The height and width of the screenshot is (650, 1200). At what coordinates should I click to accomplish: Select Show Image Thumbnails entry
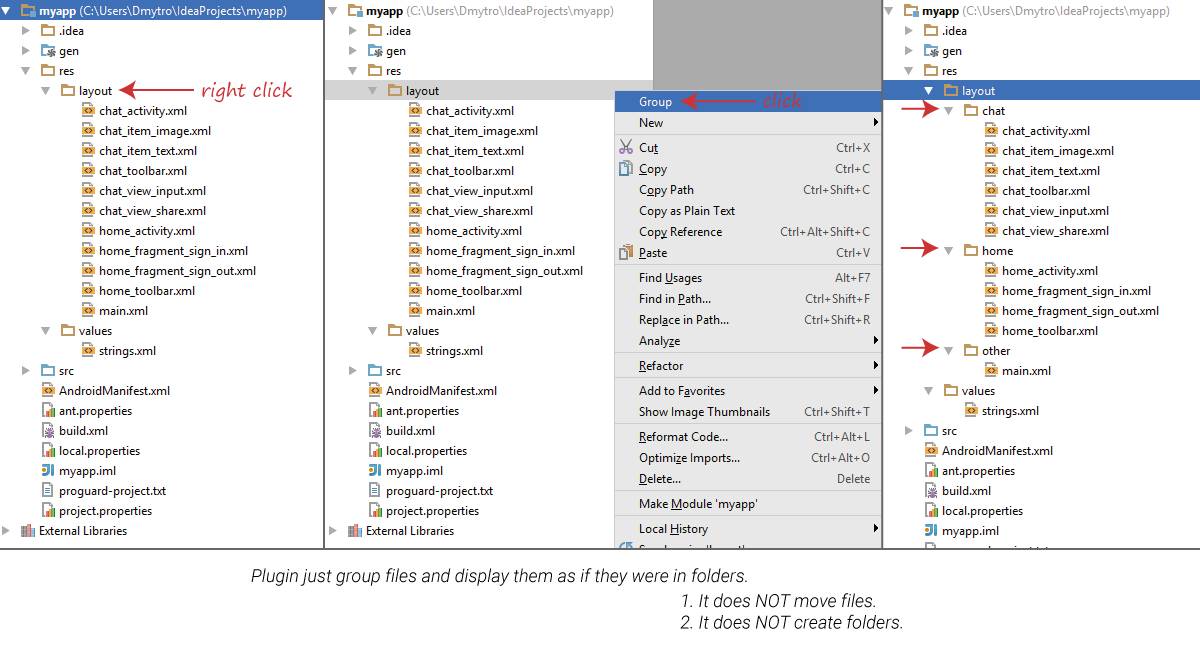click(x=747, y=412)
